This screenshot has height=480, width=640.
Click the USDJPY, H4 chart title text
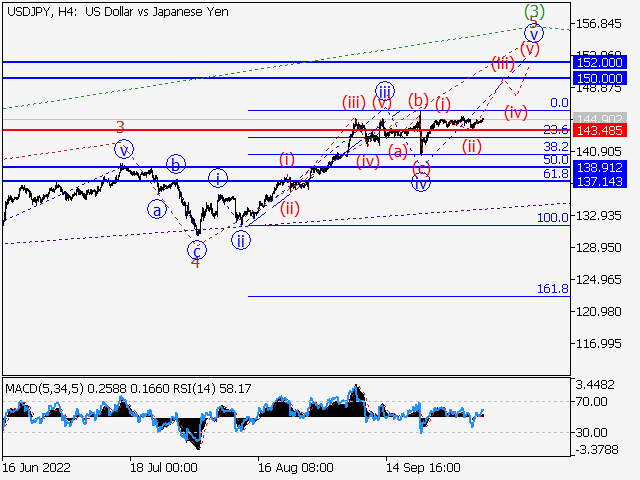(118, 12)
